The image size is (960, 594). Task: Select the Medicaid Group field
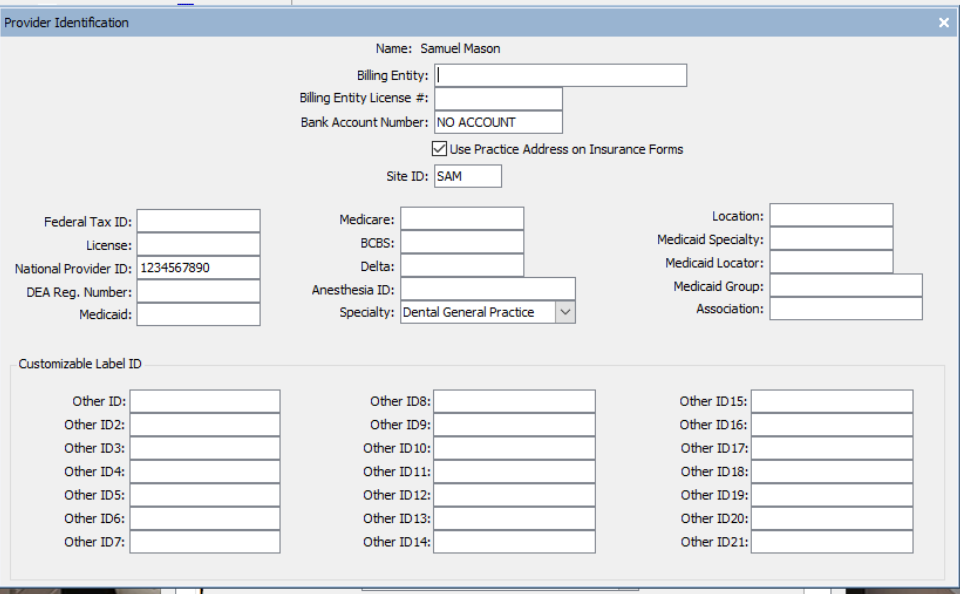846,285
